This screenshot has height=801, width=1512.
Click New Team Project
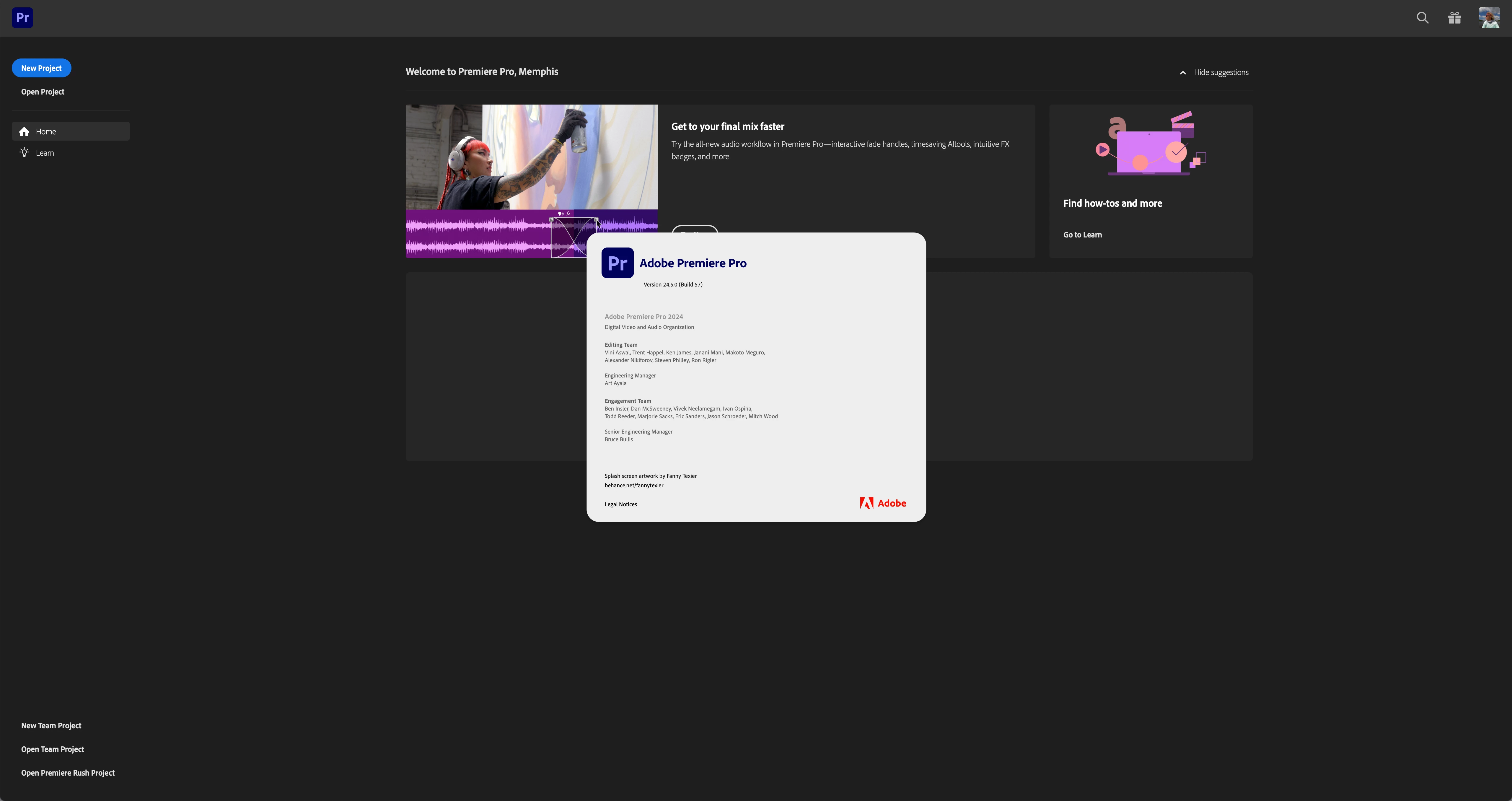point(51,726)
